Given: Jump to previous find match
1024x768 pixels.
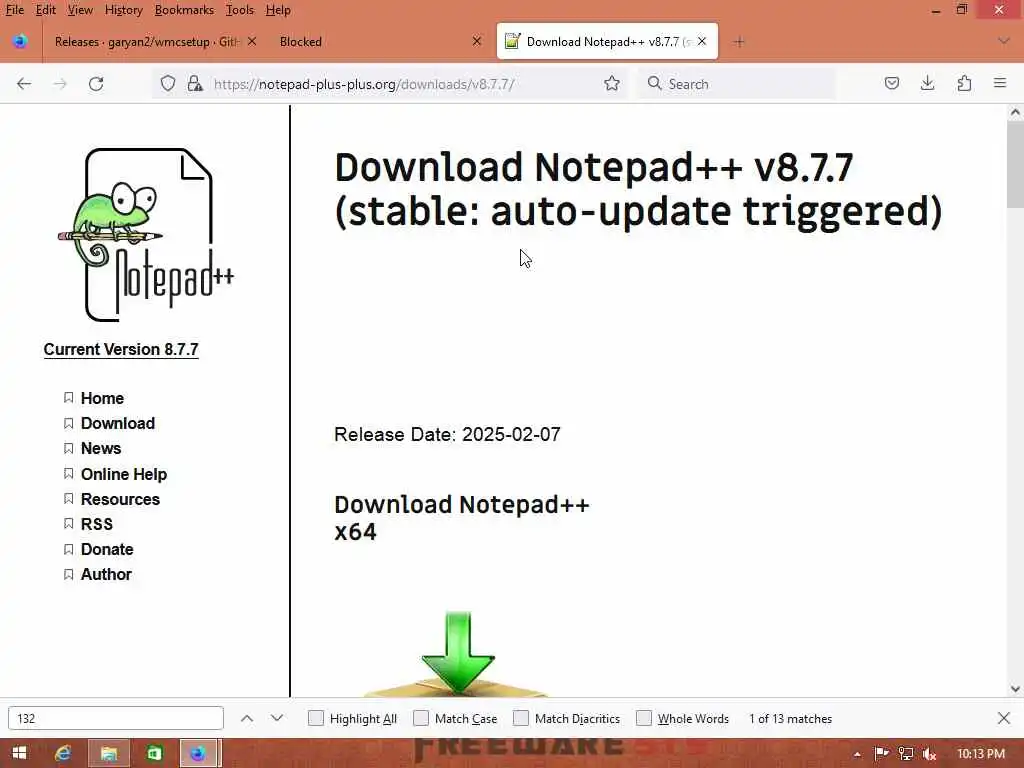Looking at the screenshot, I should point(247,718).
